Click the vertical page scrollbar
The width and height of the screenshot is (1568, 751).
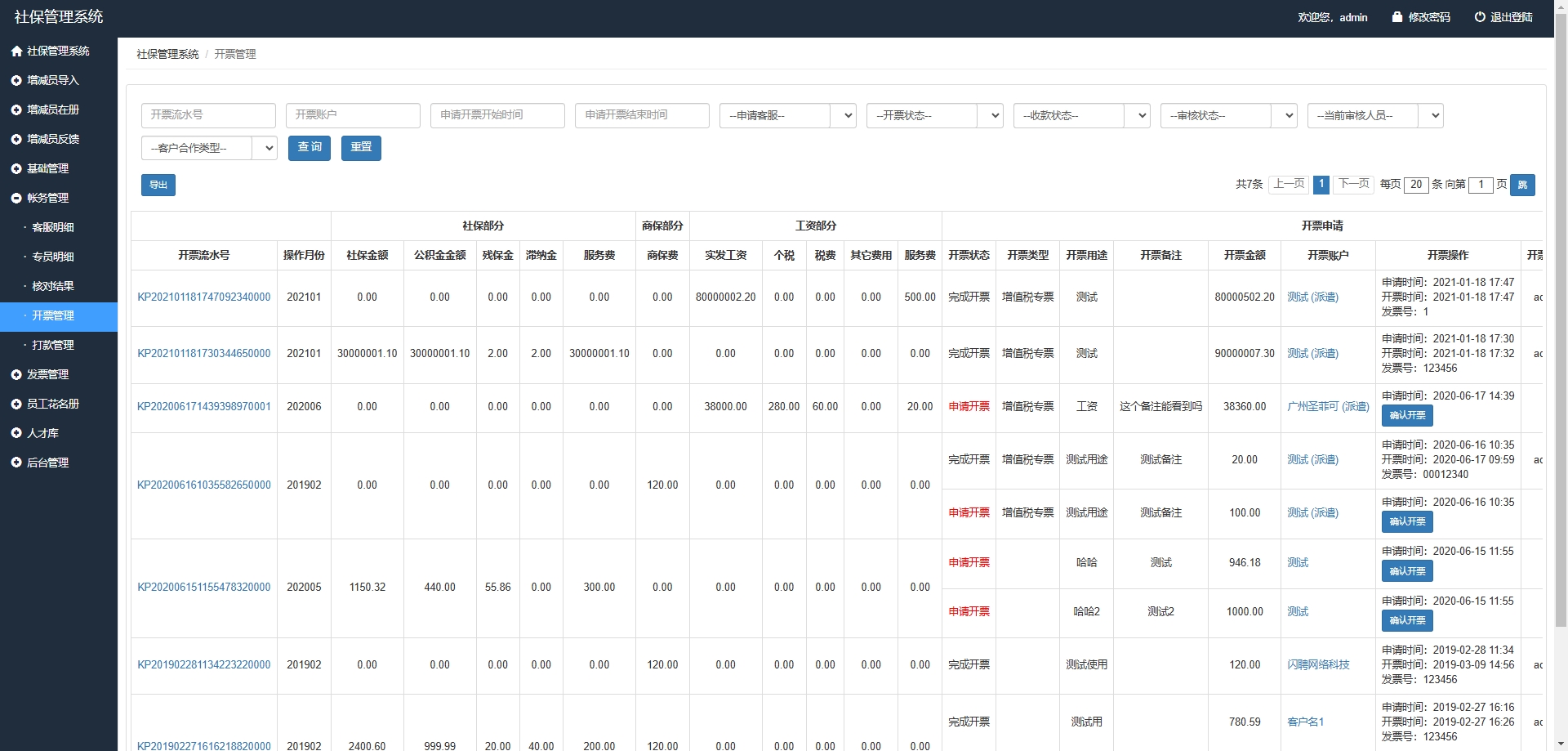tap(1560, 327)
